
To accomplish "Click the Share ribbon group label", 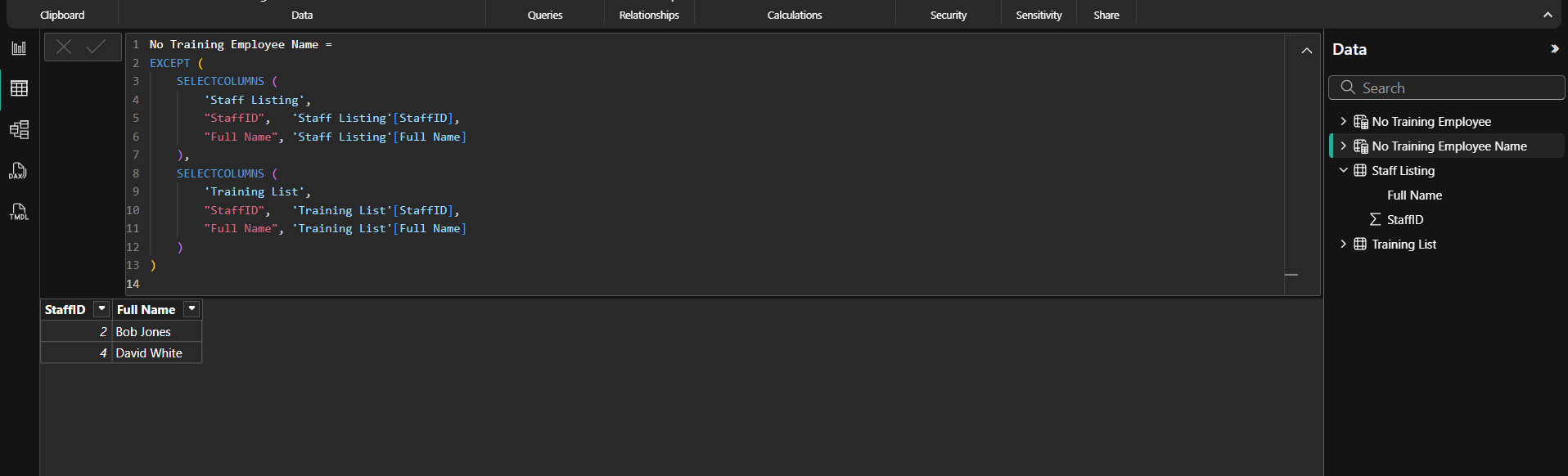I will [x=1106, y=15].
